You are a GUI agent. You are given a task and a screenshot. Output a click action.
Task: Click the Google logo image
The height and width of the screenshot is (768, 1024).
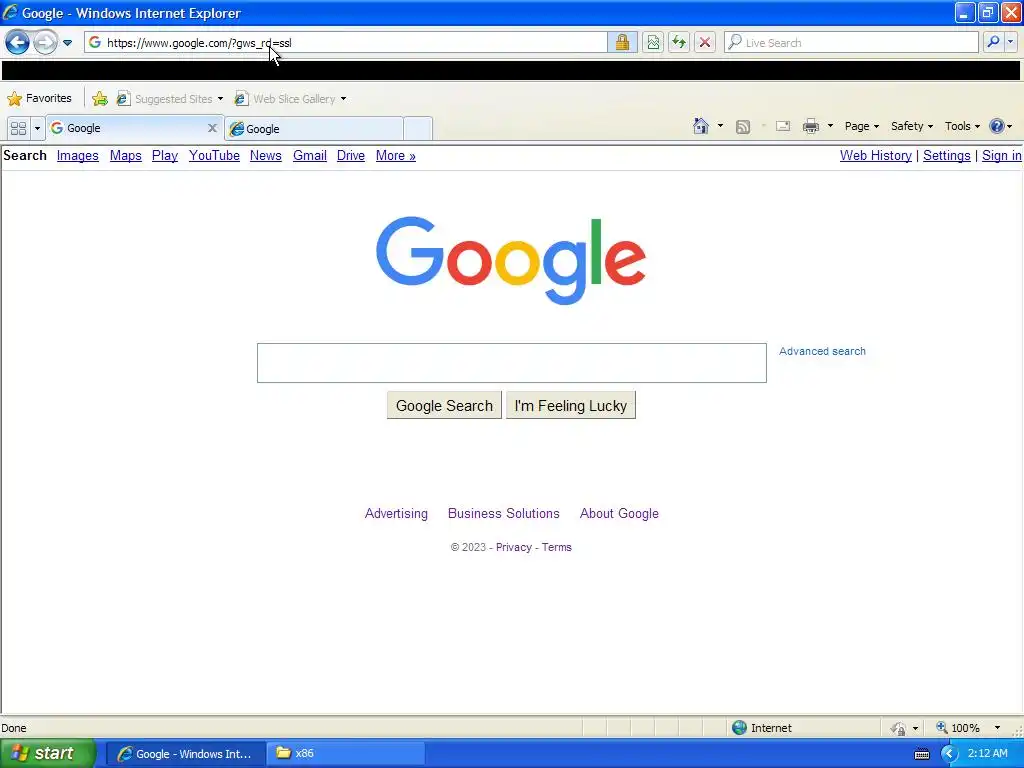[511, 260]
